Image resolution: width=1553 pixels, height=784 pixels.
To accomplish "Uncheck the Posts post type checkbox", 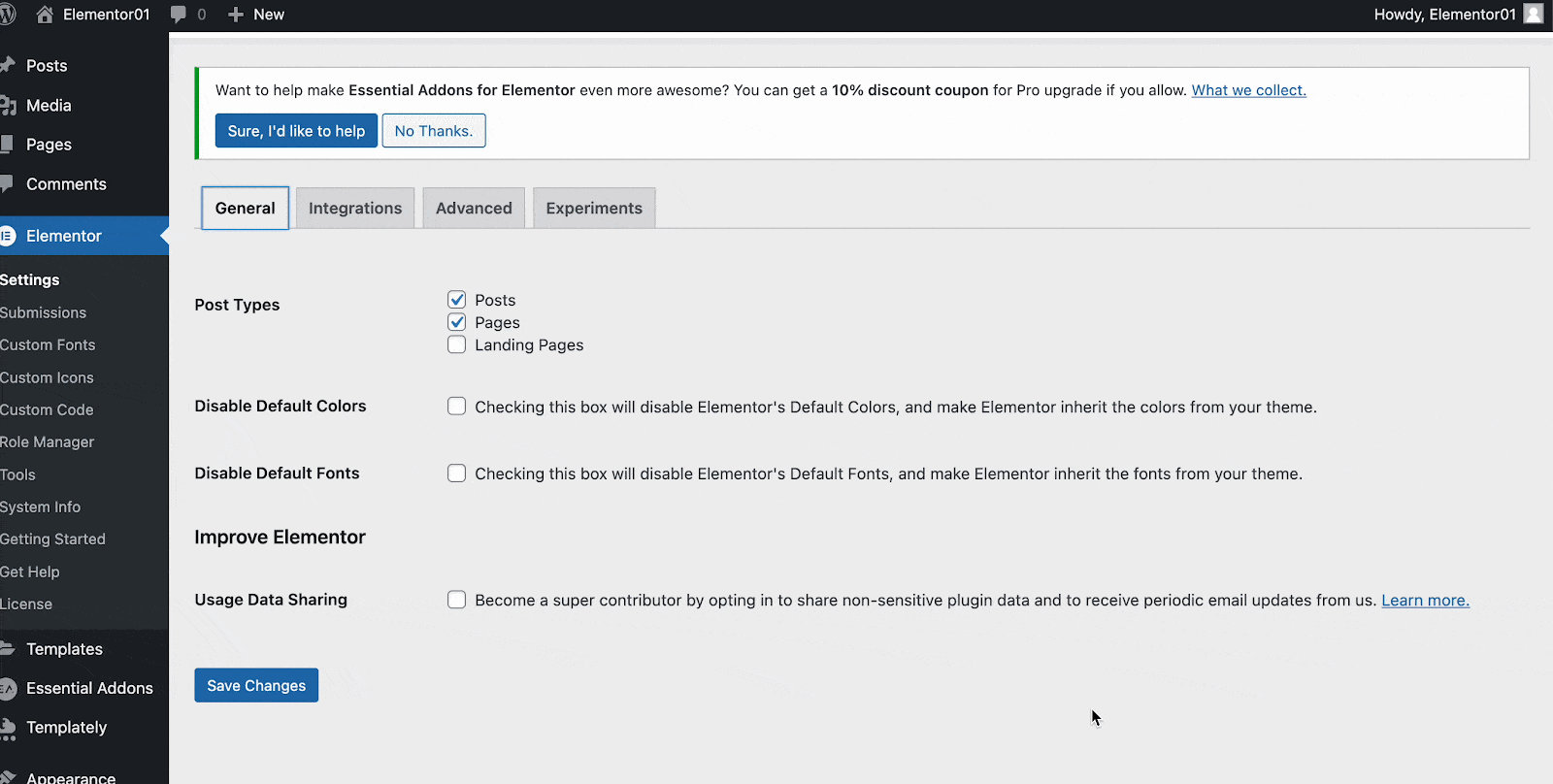I will tap(456, 299).
